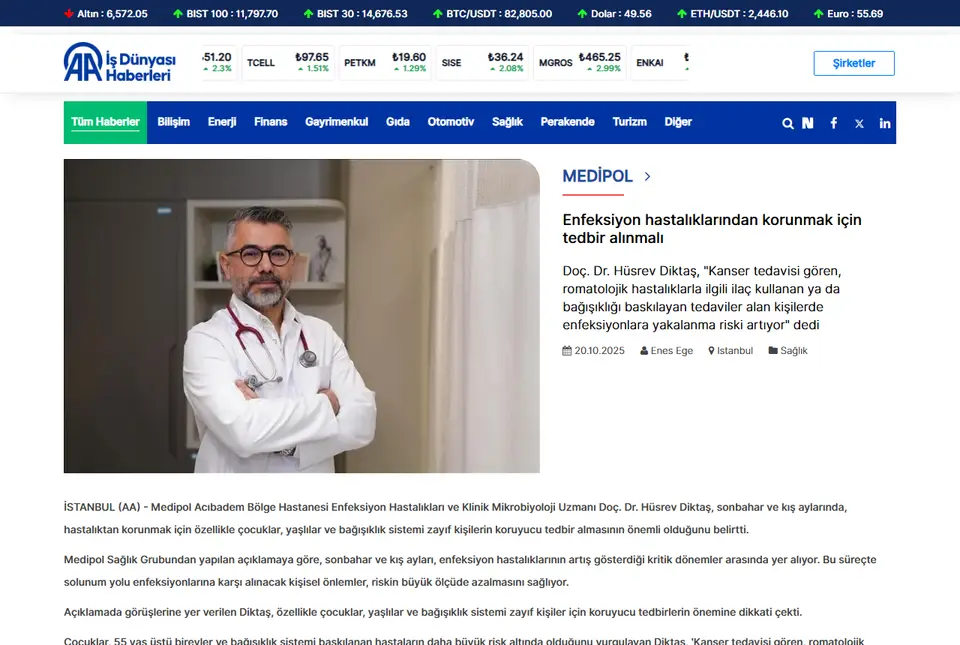
Task: Click the green up arrow beside BIST 100
Action: [178, 13]
